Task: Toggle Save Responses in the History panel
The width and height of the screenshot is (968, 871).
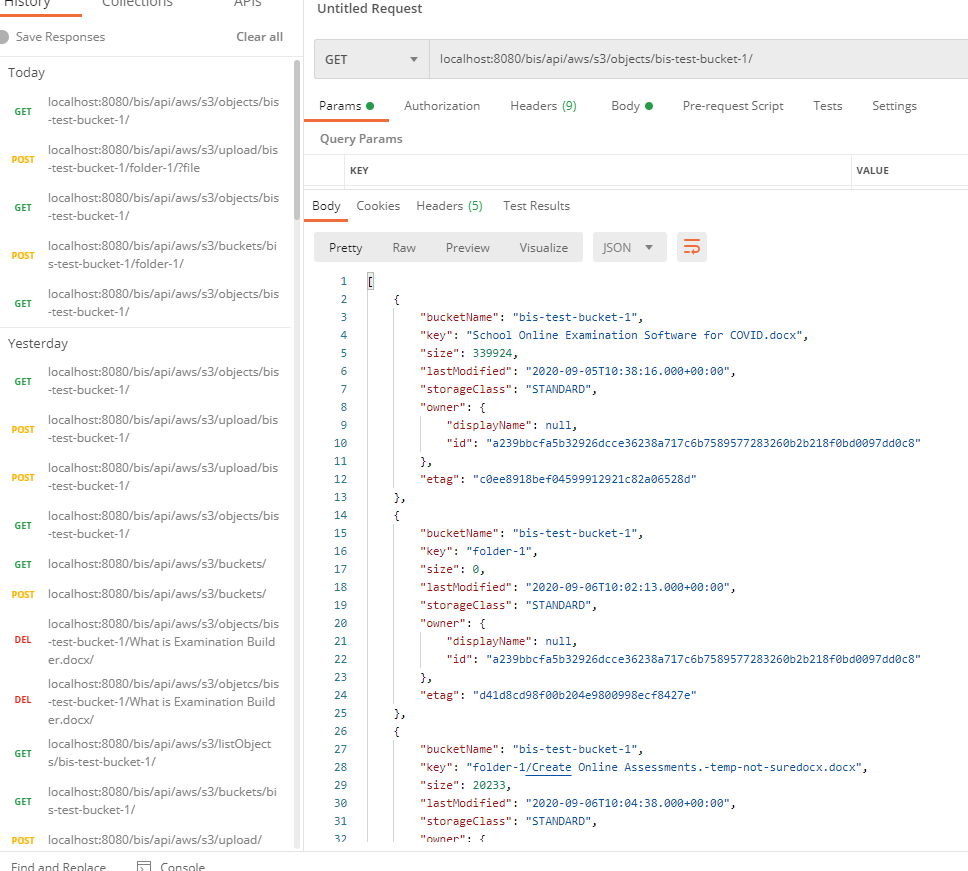Action: pyautogui.click(x=8, y=36)
